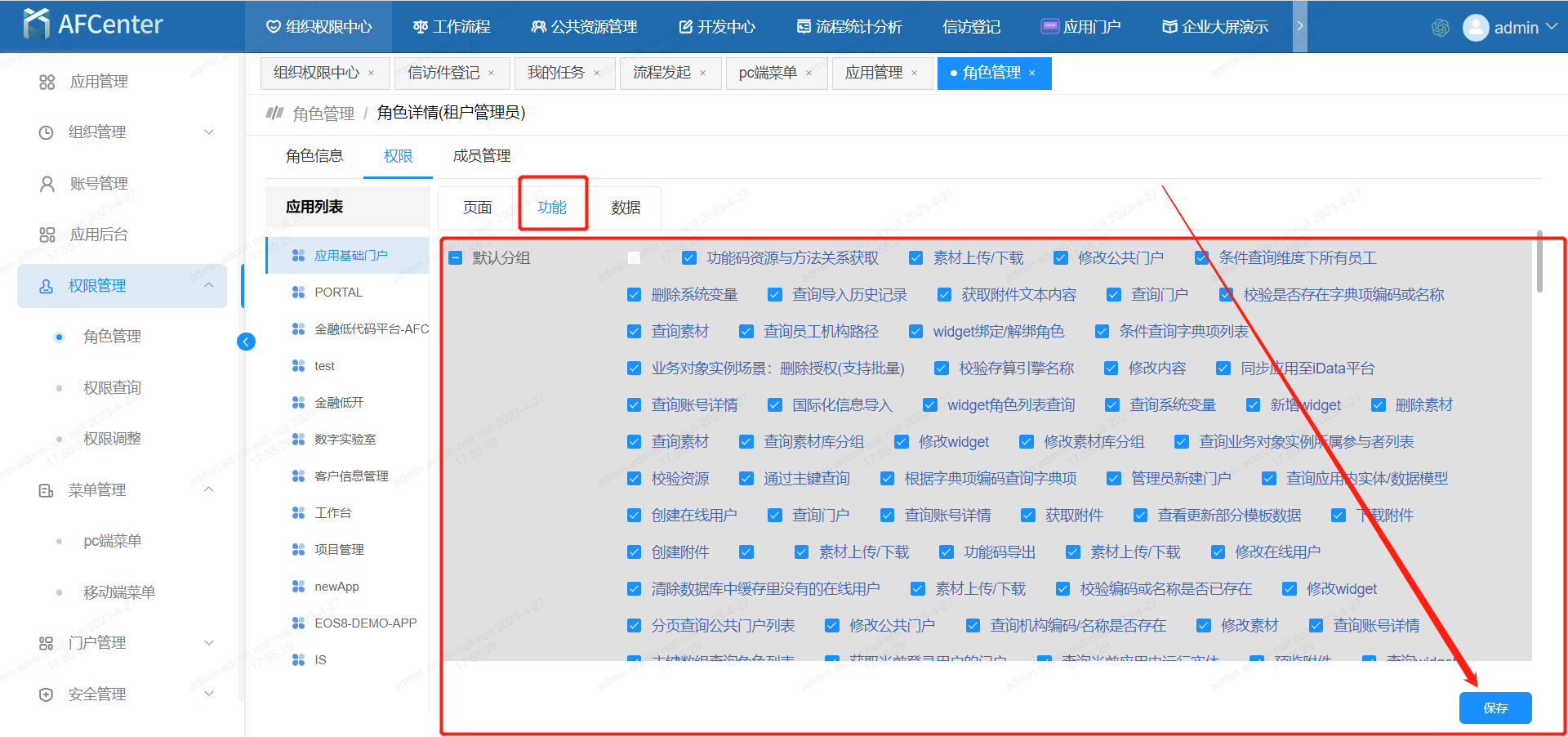The width and height of the screenshot is (1568, 737).
Task: Open the admin user dropdown arrow
Action: tap(1552, 27)
